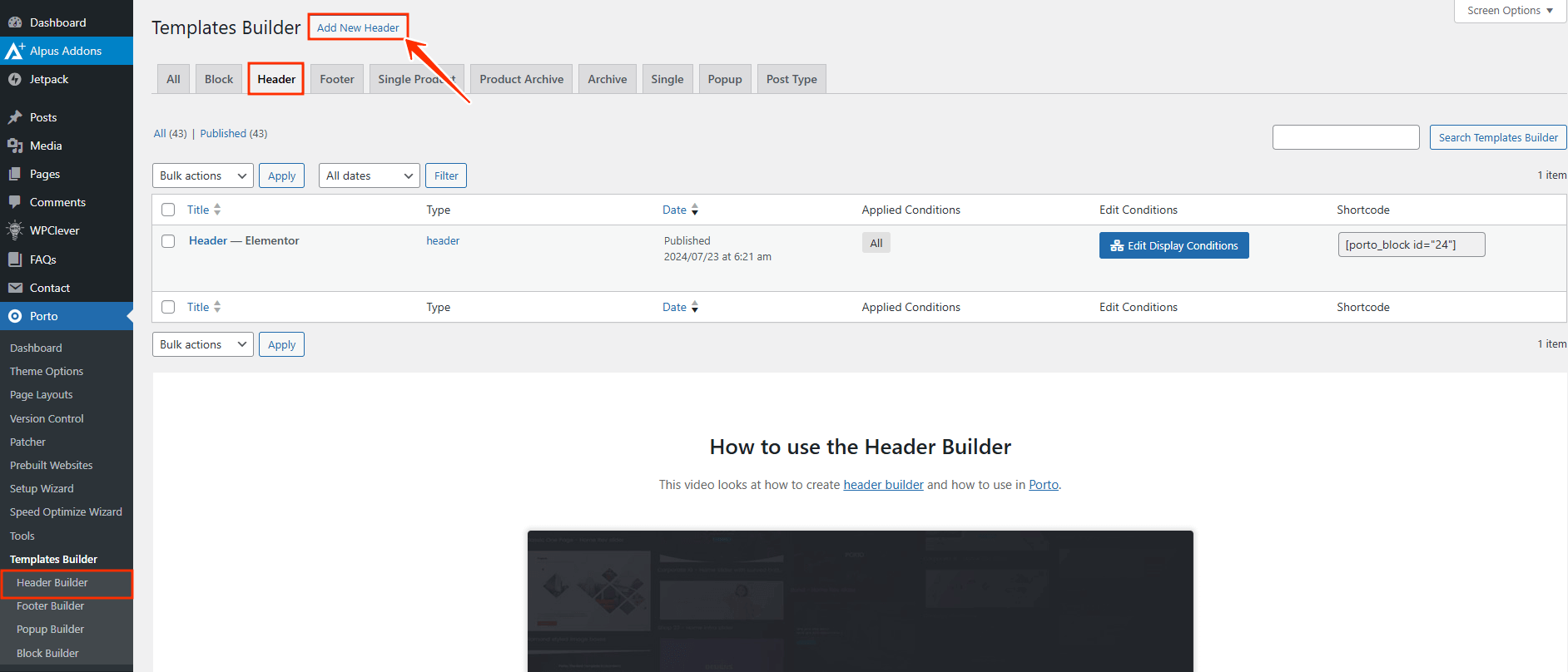The height and width of the screenshot is (672, 1568).
Task: Click the Contact envelope icon
Action: pyautogui.click(x=15, y=288)
